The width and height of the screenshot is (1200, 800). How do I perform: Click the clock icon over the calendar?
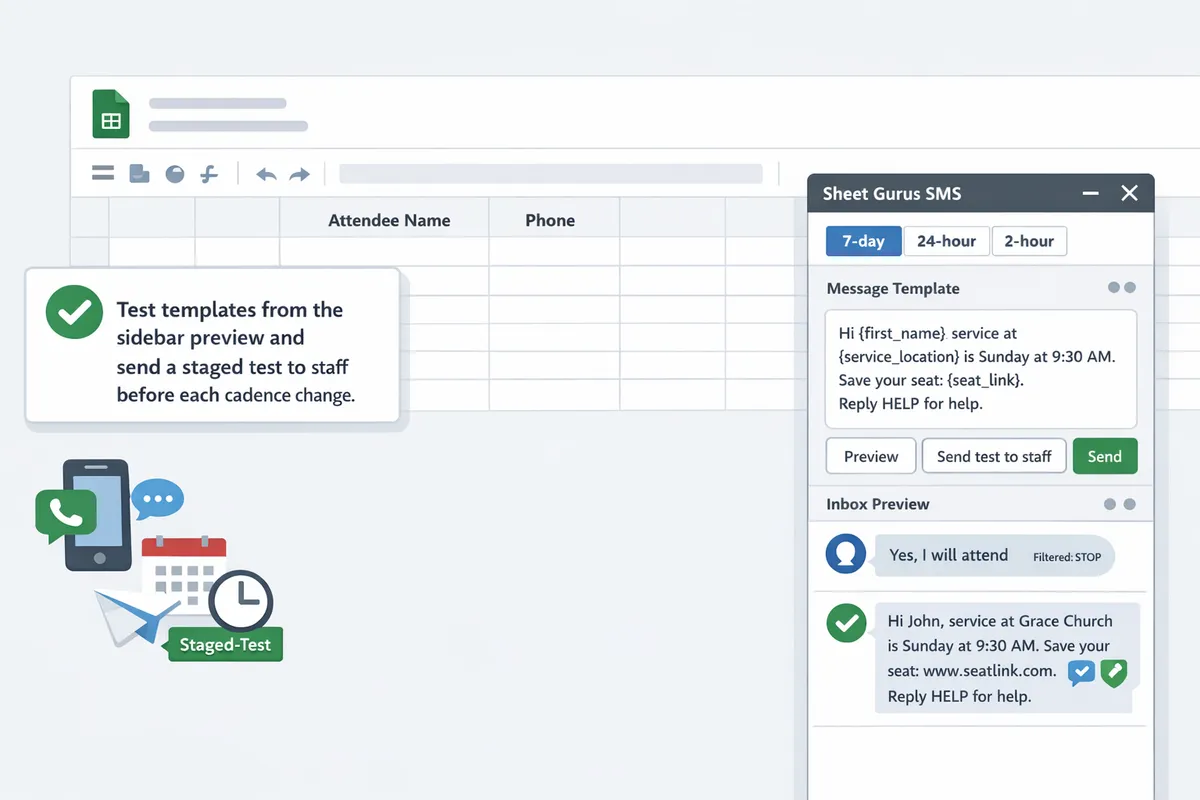241,602
